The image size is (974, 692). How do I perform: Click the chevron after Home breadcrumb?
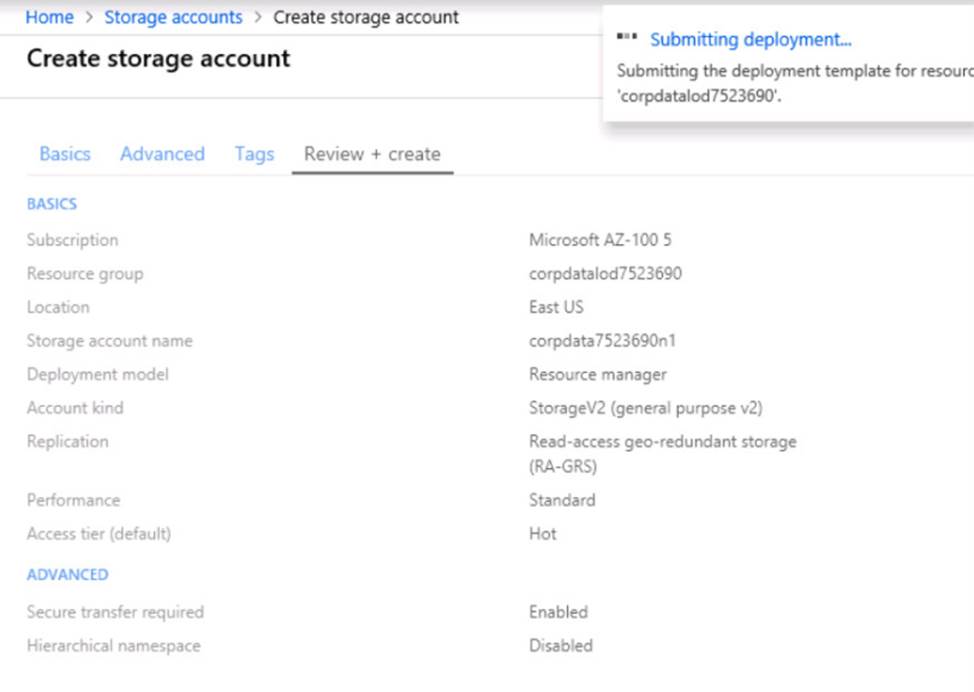coord(89,18)
